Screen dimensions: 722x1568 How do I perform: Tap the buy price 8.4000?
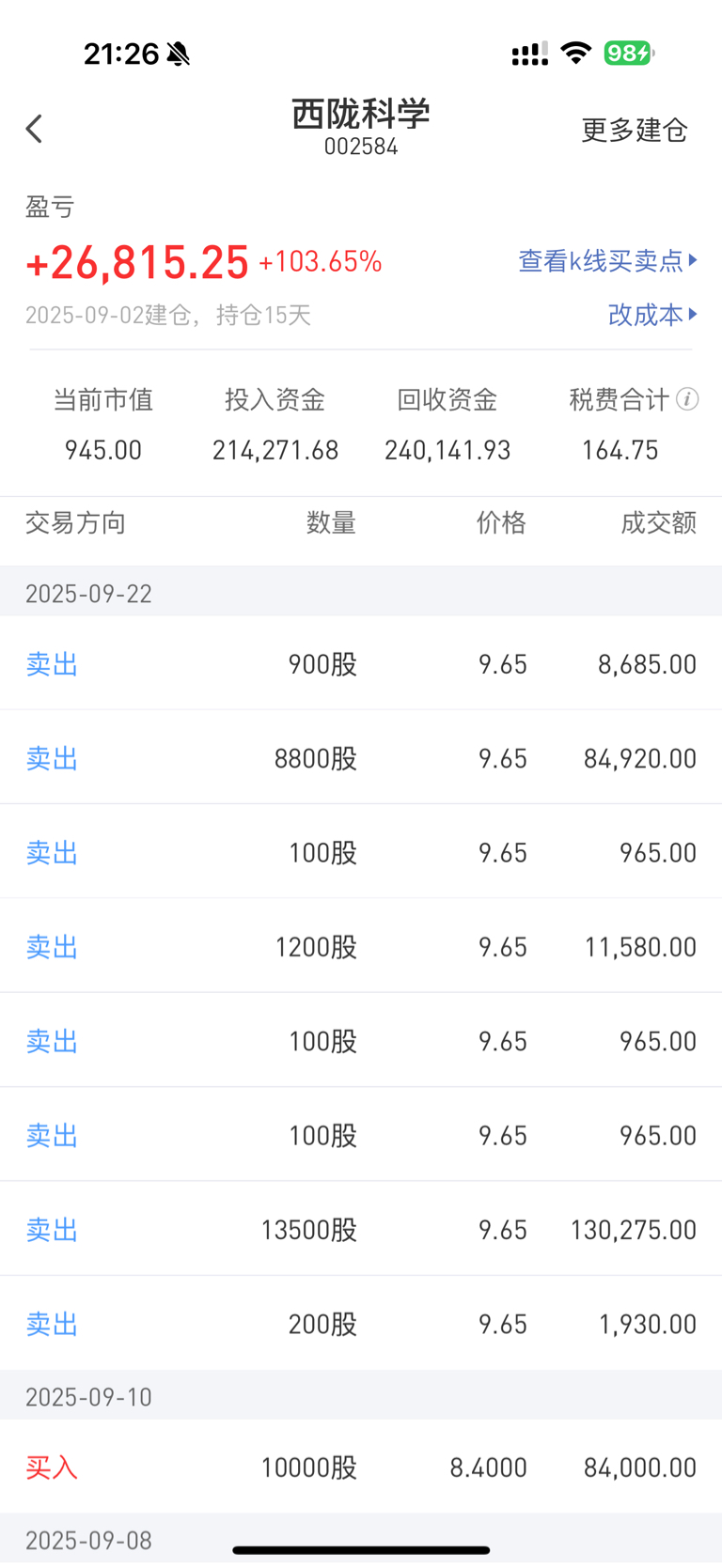pyautogui.click(x=488, y=1467)
